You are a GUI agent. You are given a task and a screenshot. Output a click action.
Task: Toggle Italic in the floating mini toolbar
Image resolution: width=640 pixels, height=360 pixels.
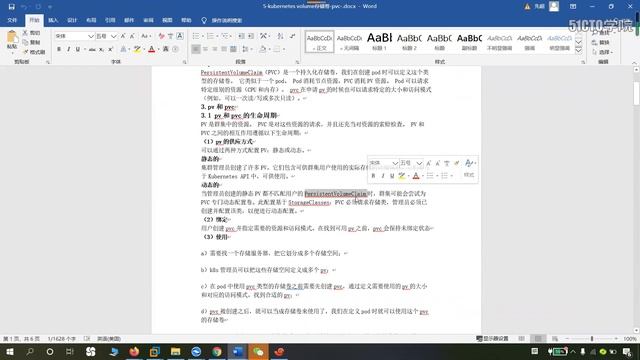click(x=382, y=176)
